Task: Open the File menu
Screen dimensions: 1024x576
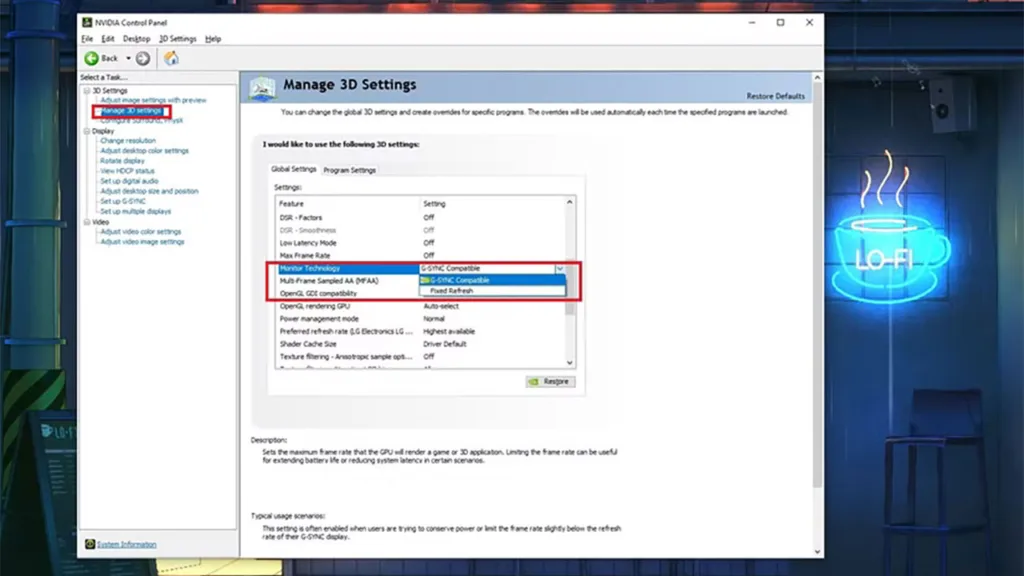Action: 87,39
